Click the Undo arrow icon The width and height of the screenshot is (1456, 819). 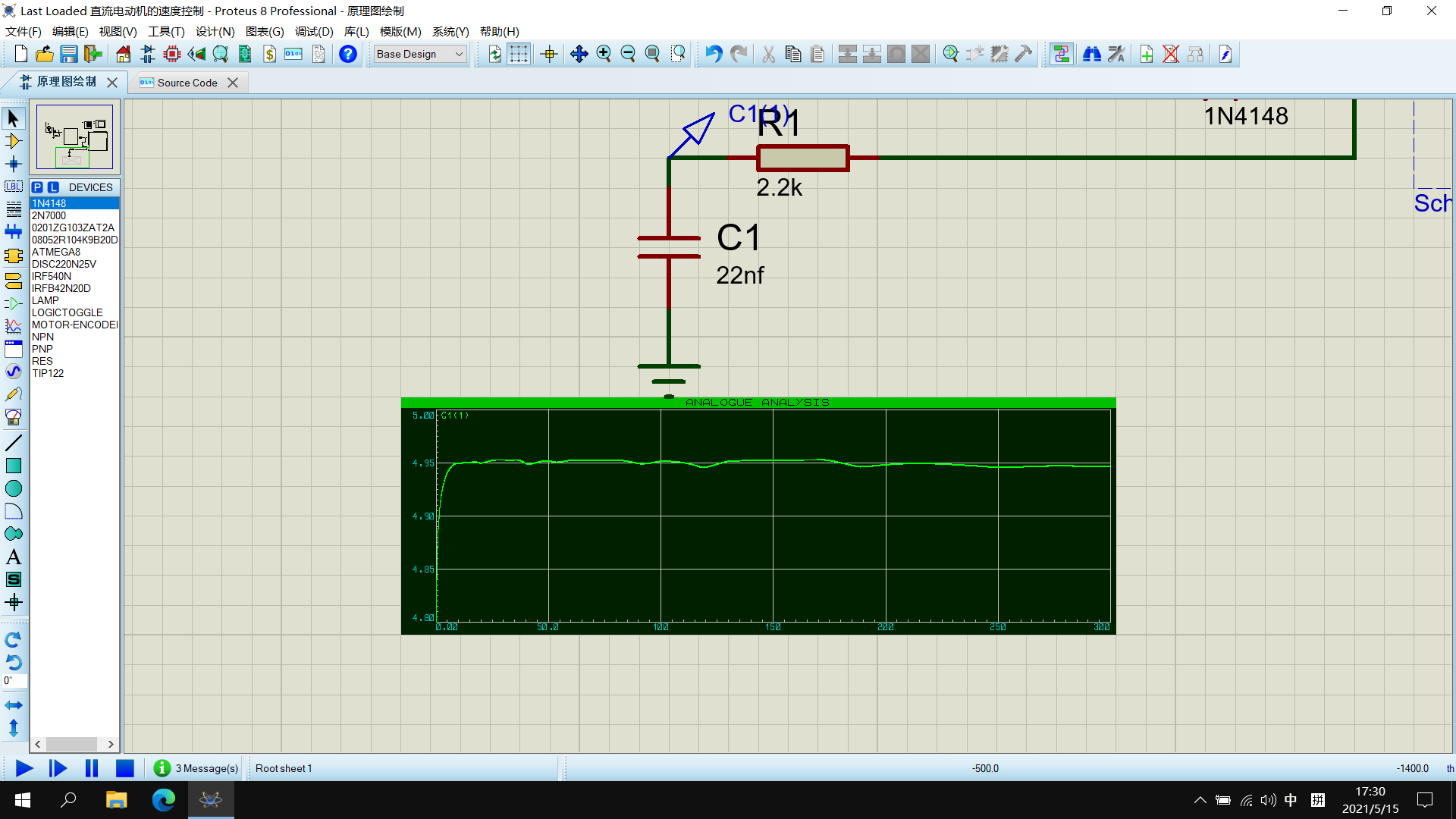[x=714, y=54]
